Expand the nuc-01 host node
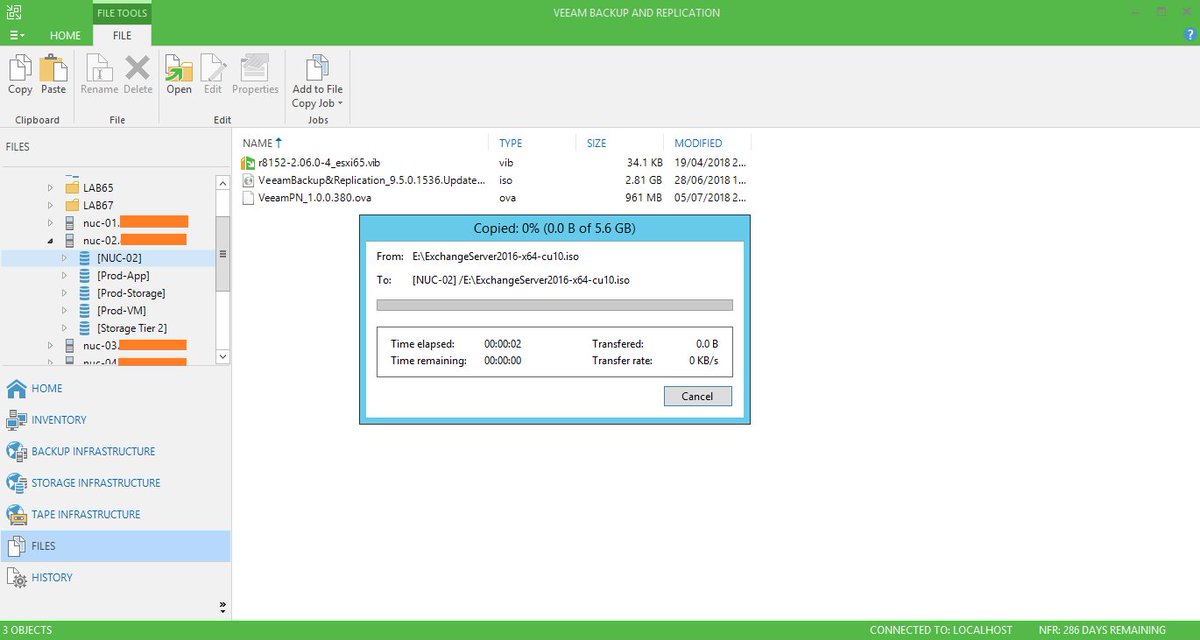1200x640 pixels. pos(51,223)
